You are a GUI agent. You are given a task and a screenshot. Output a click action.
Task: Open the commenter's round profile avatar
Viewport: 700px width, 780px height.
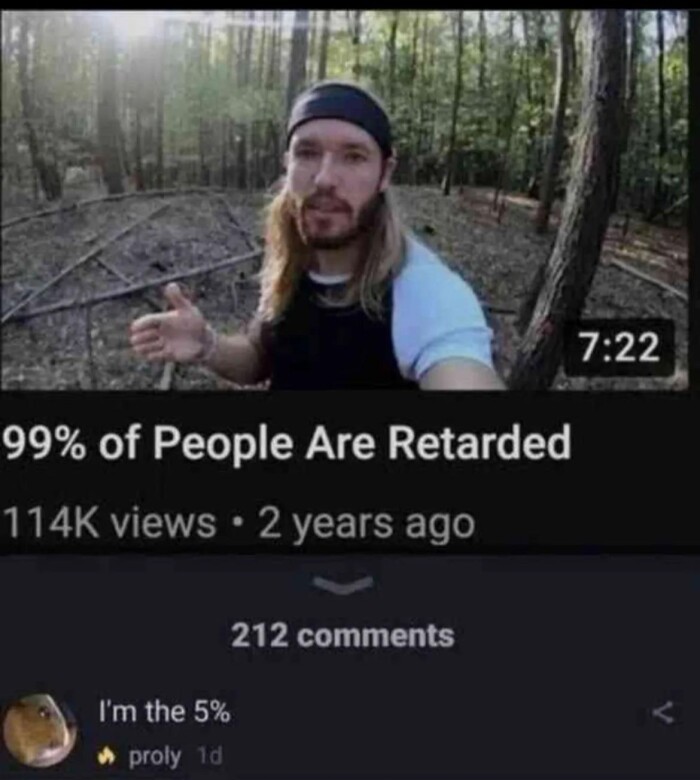click(x=40, y=729)
